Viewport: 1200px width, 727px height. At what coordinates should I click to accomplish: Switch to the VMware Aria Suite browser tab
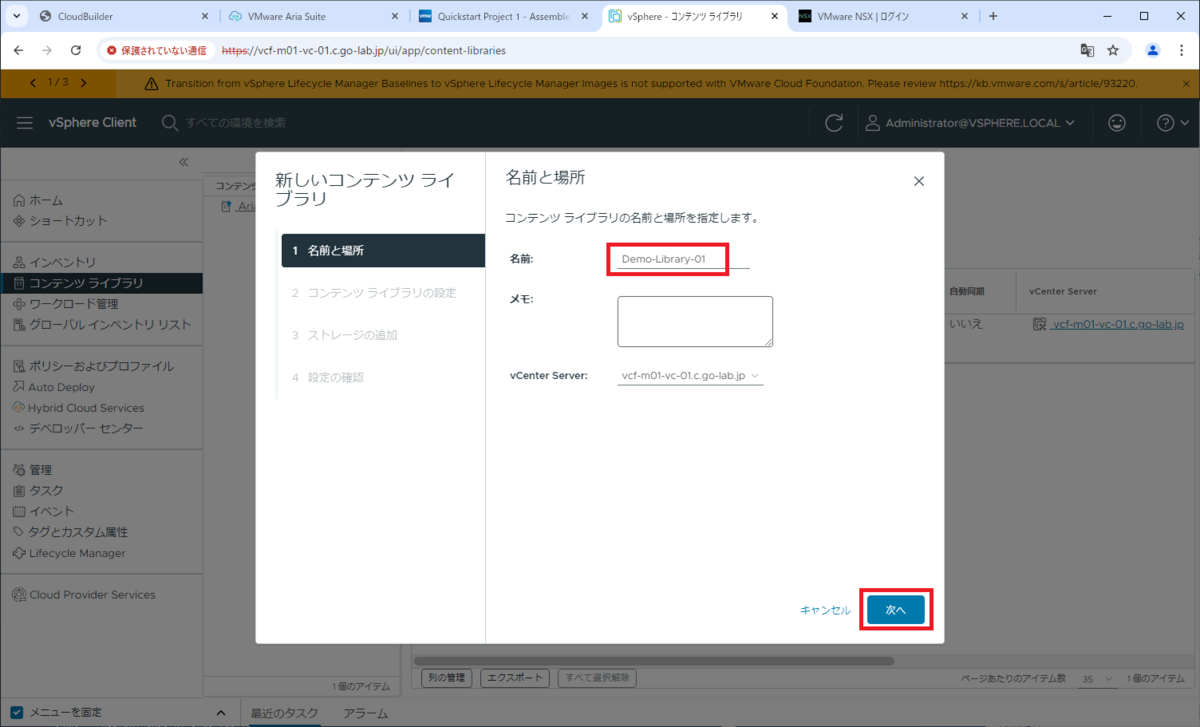coord(313,16)
